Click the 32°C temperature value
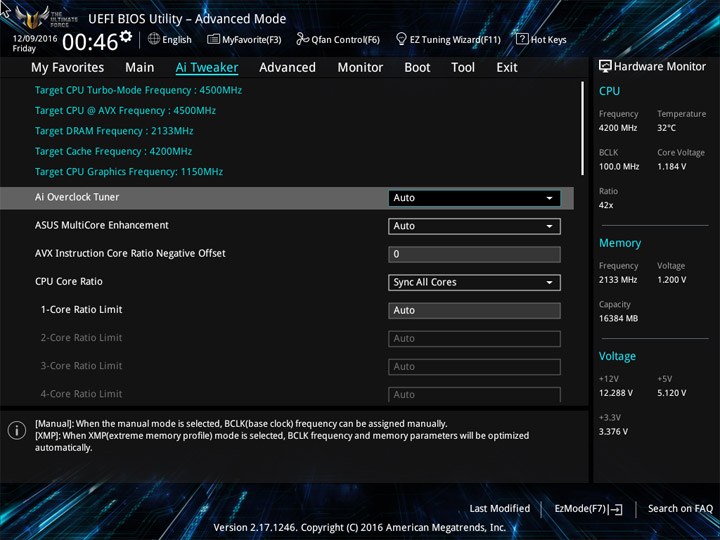Viewport: 720px width, 540px height. pyautogui.click(x=666, y=128)
